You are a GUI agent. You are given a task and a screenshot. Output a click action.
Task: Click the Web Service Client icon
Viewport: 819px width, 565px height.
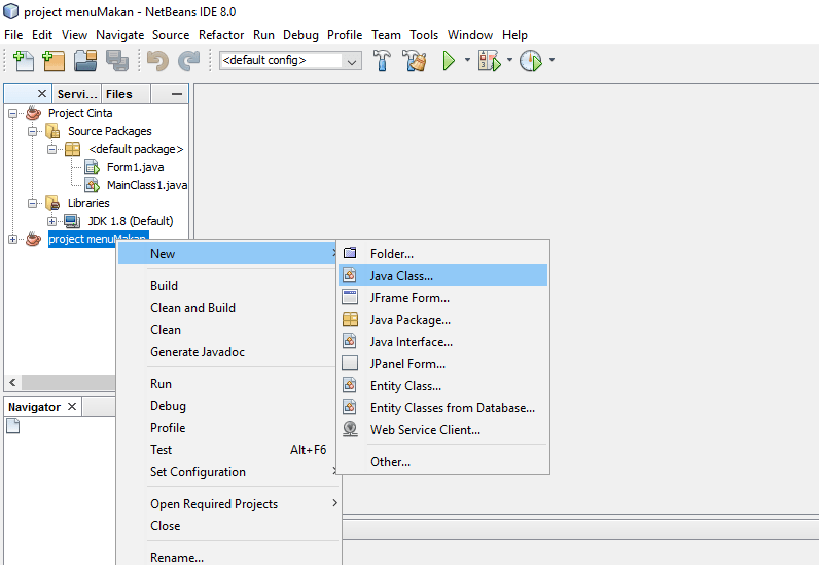point(350,429)
